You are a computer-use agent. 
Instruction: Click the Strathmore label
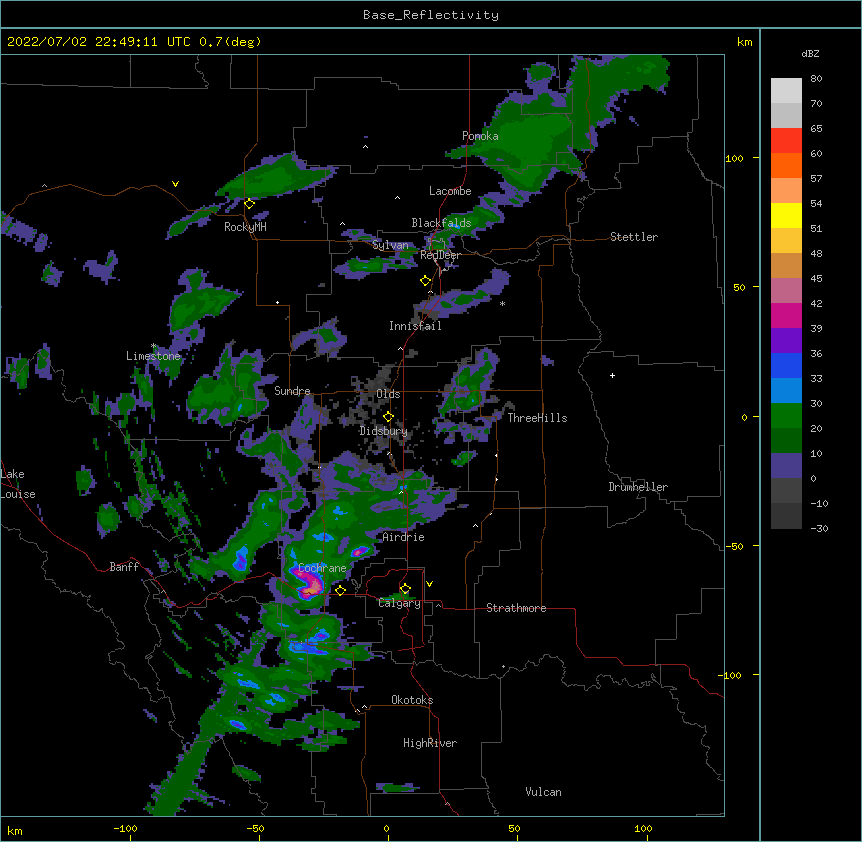coord(516,608)
